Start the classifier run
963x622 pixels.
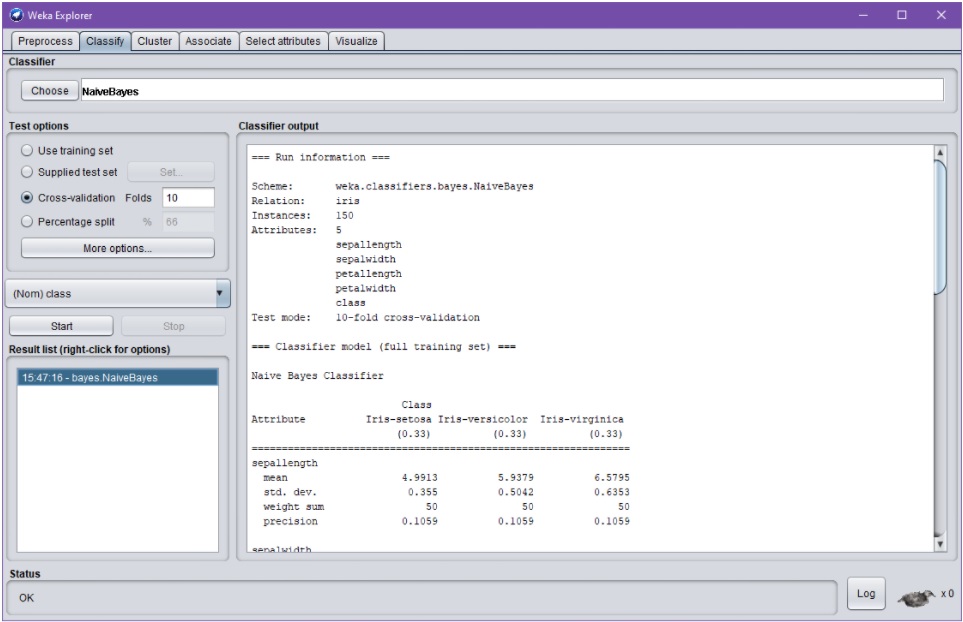click(61, 326)
